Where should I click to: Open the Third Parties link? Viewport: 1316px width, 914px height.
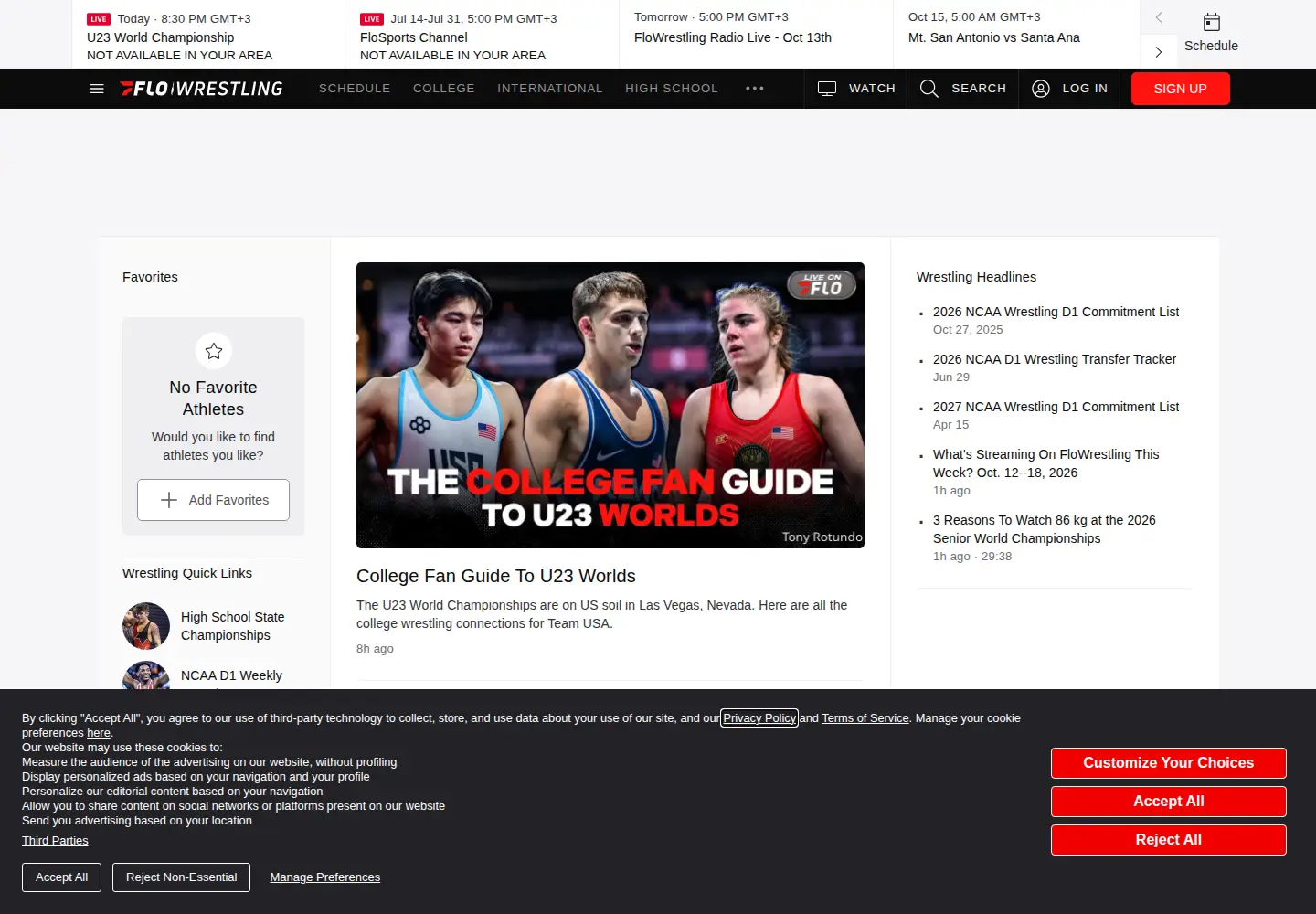pyautogui.click(x=55, y=841)
